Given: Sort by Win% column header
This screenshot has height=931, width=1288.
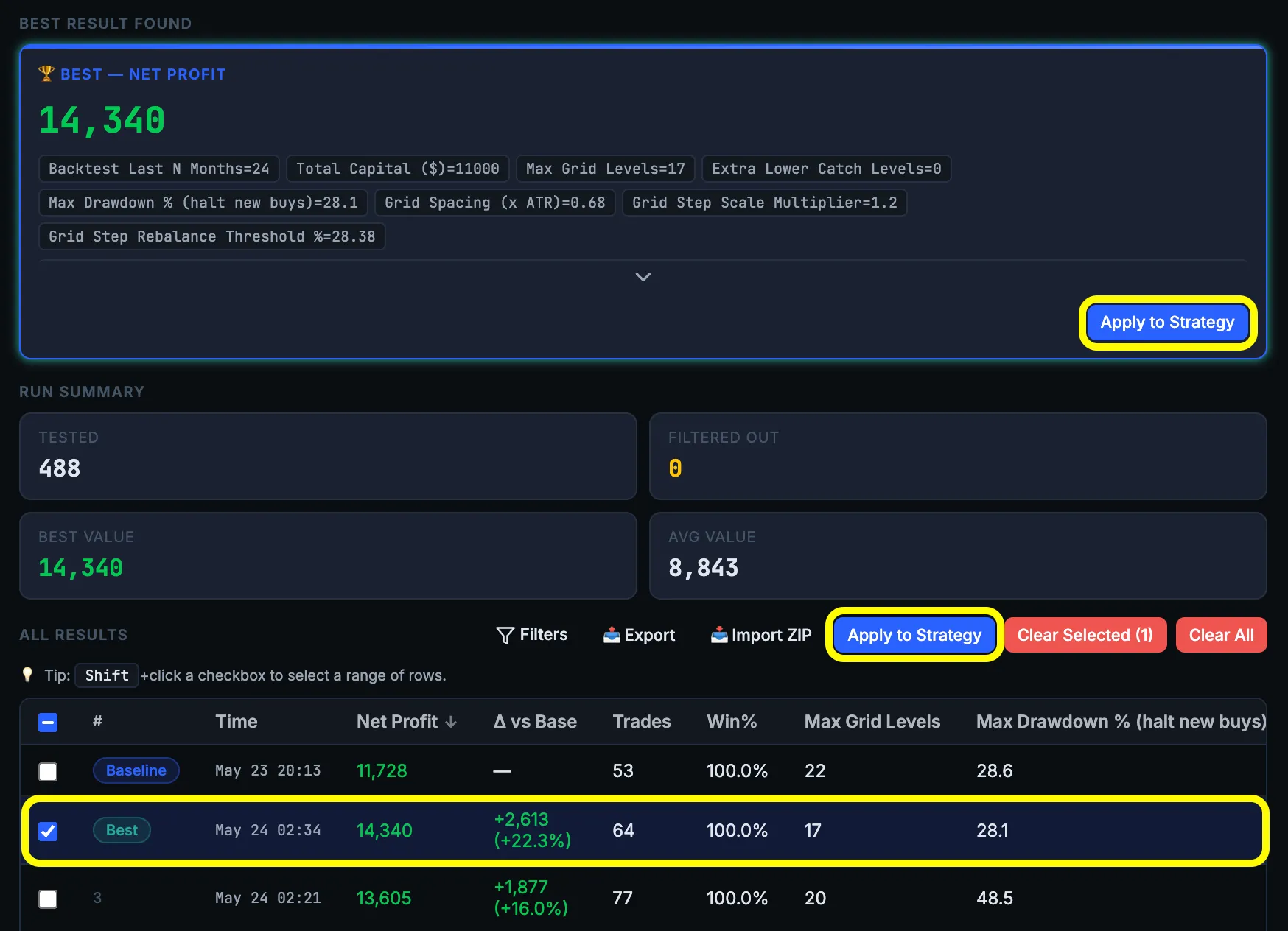Looking at the screenshot, I should [732, 722].
